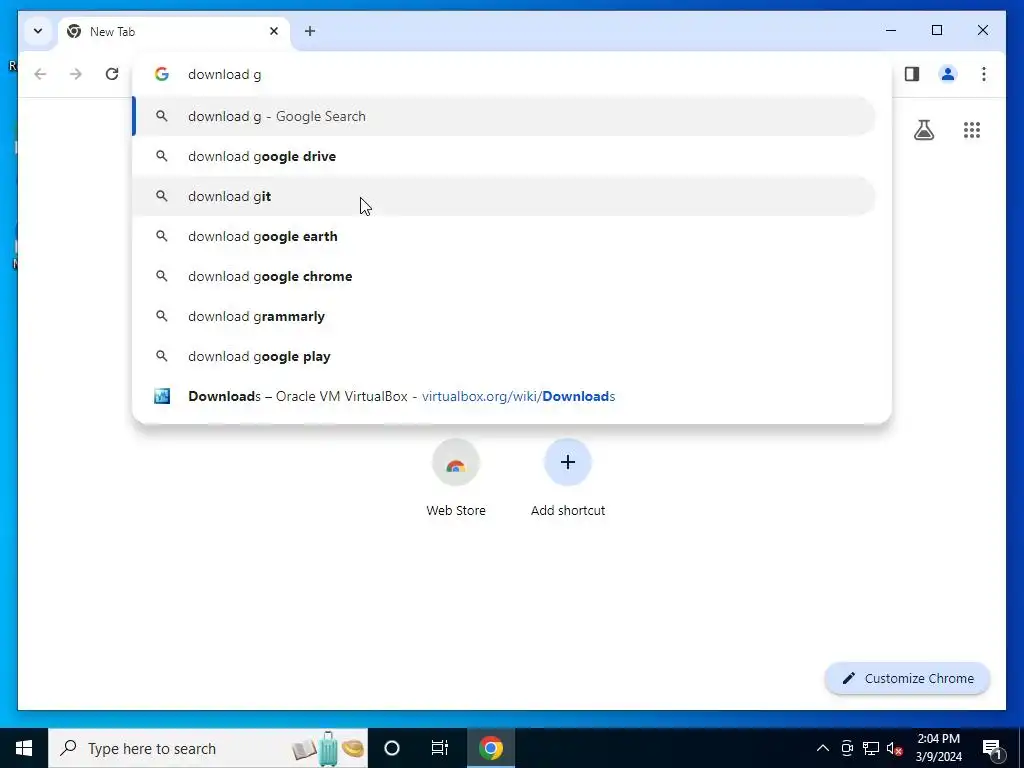Select the New Tab tab
The width and height of the screenshot is (1024, 768).
(x=173, y=31)
